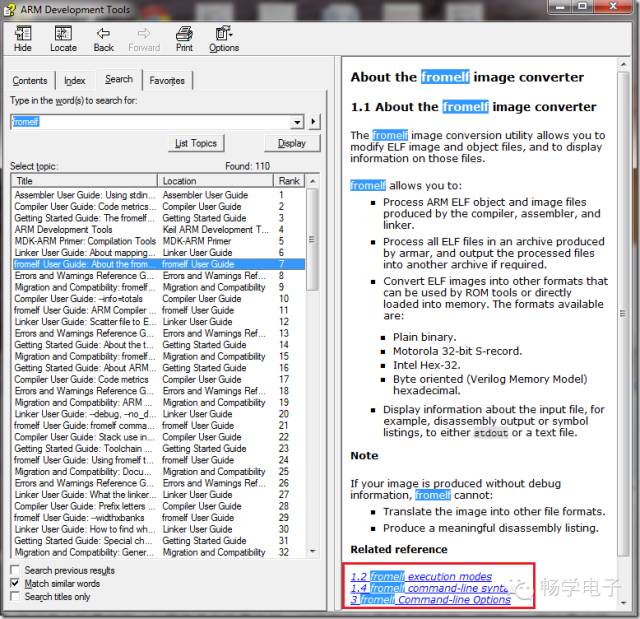Click the Display button

[292, 143]
